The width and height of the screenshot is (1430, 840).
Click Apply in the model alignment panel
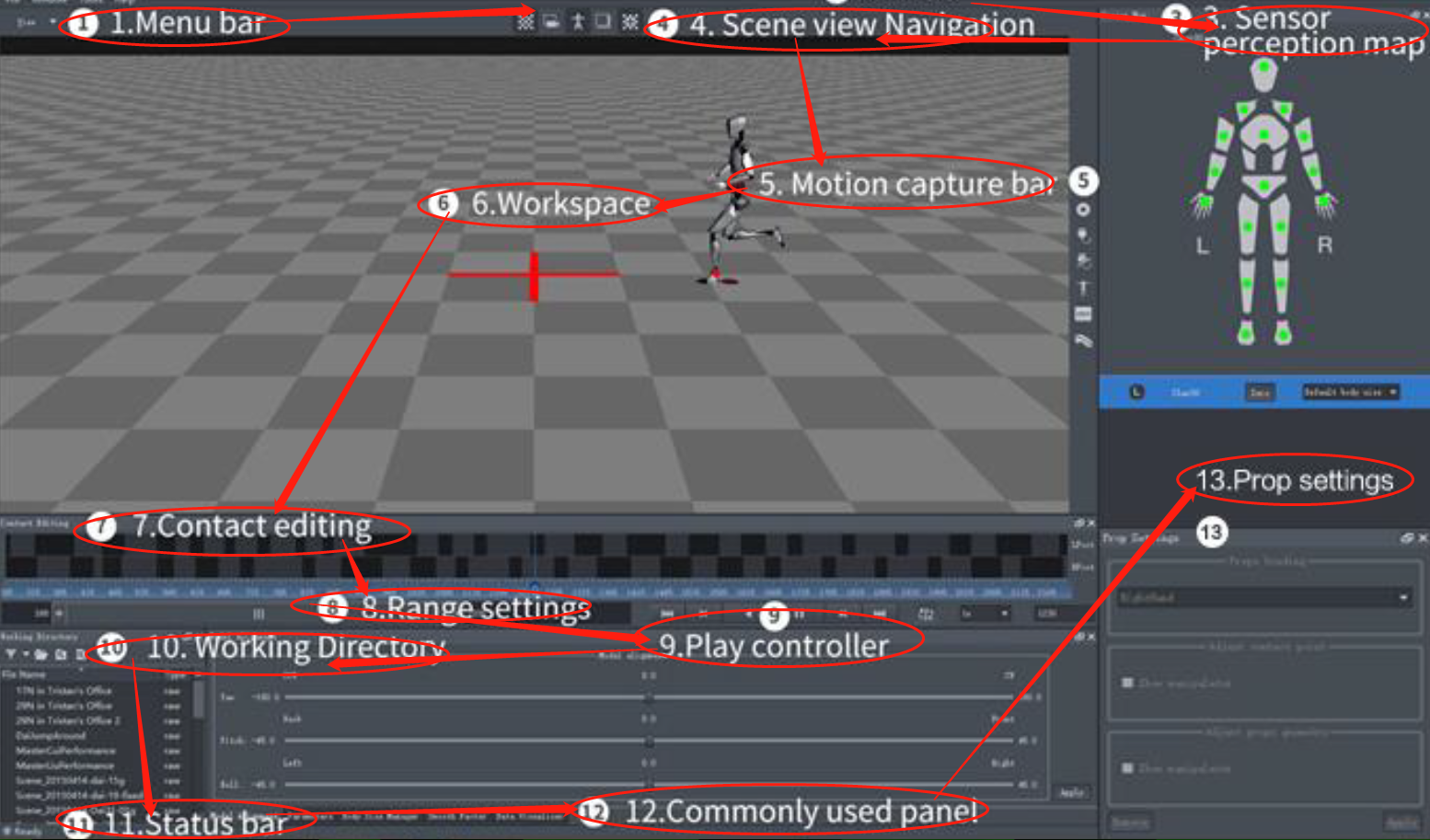point(1072,792)
